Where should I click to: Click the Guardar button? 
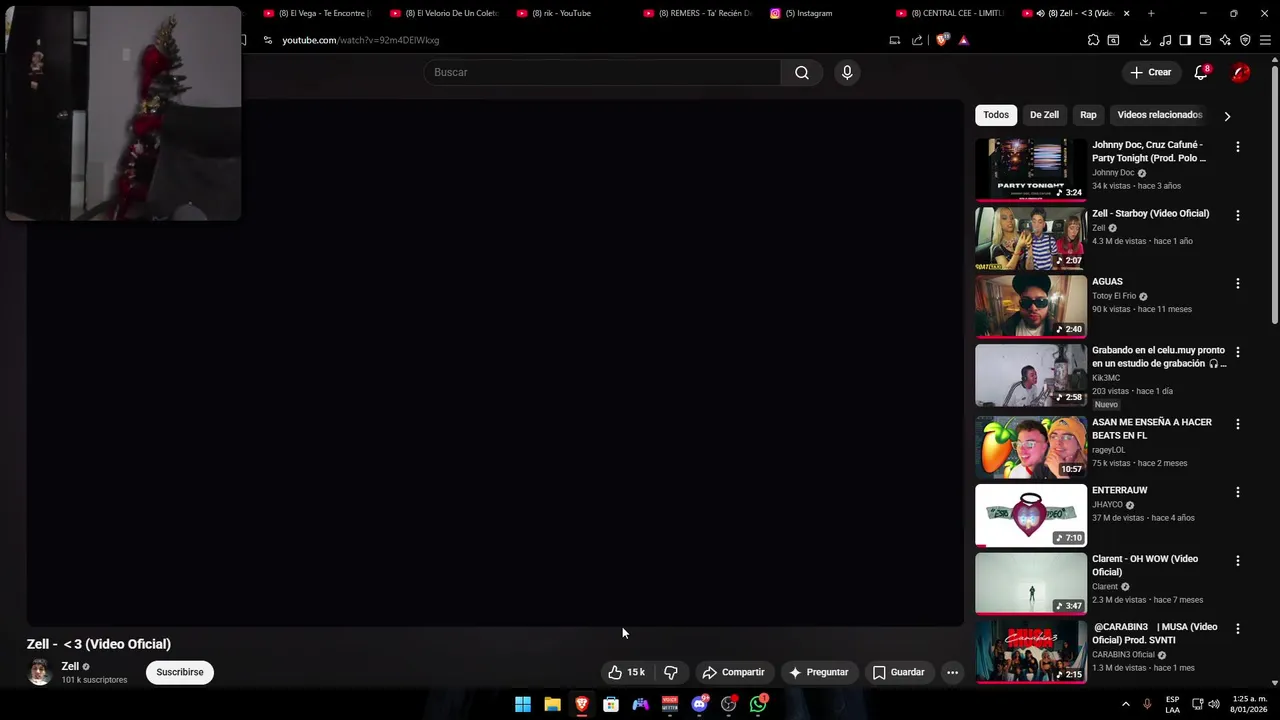click(x=898, y=672)
